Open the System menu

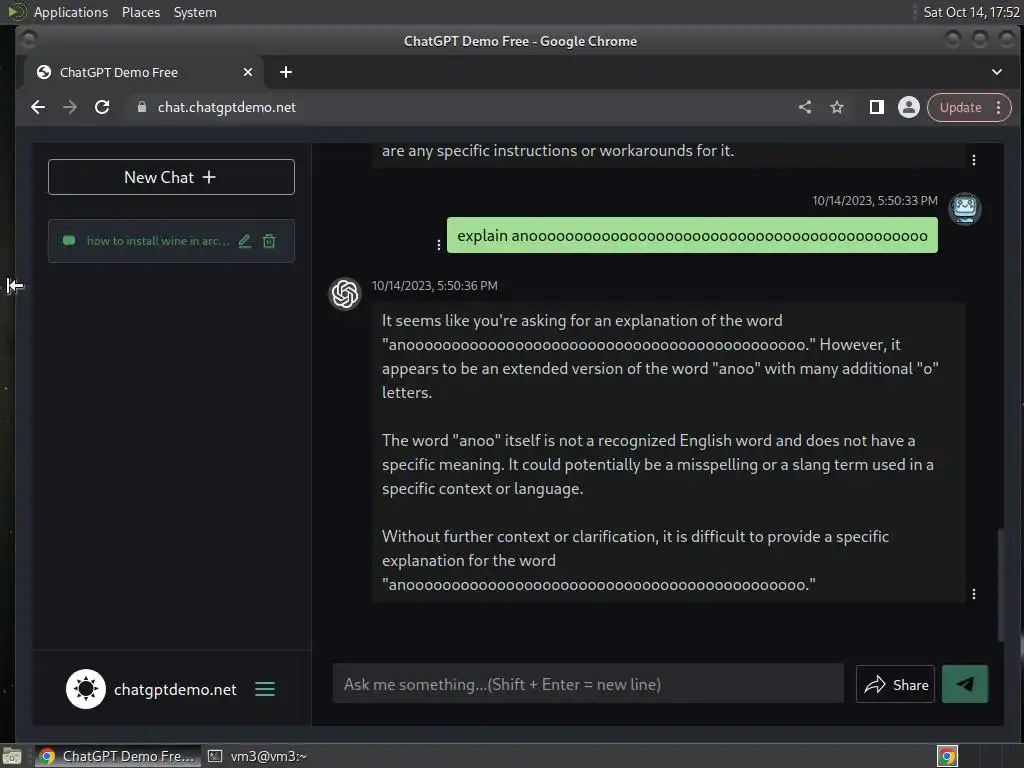coord(195,12)
